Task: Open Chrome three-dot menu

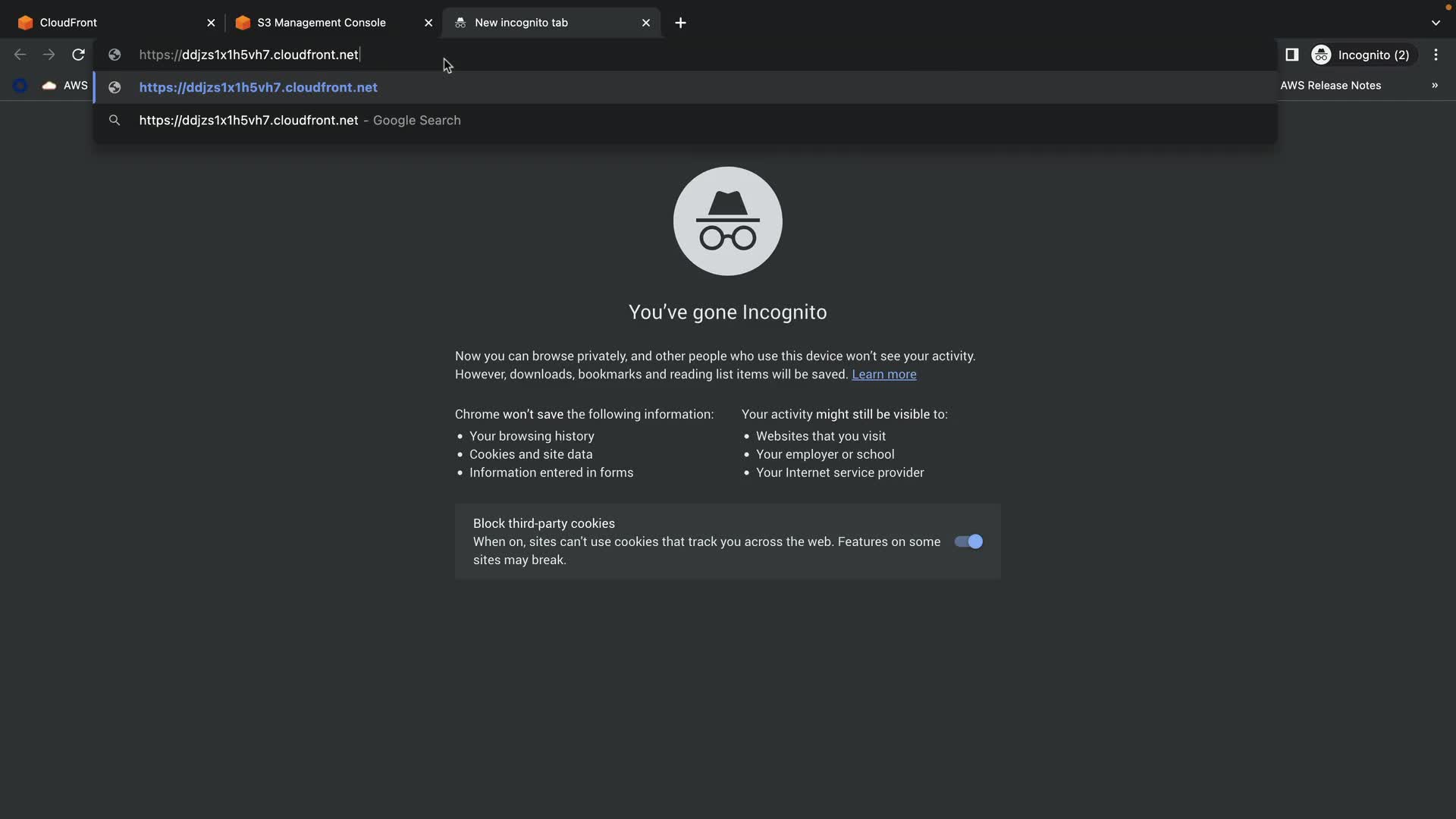Action: (1436, 55)
